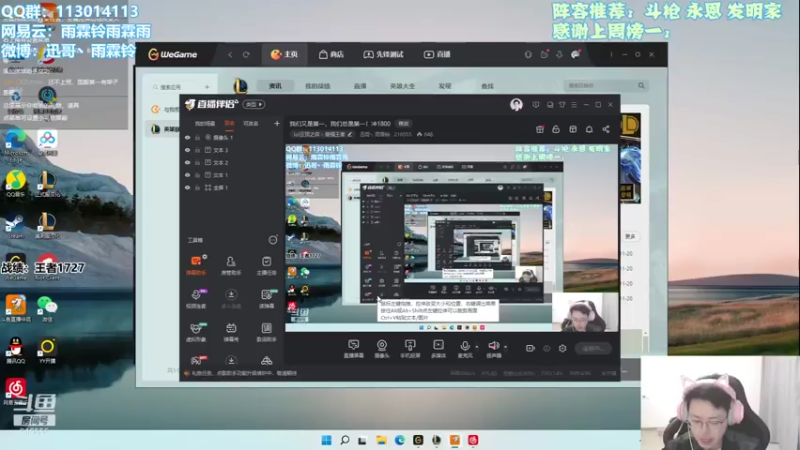Click the panel icon next to the bell

click(x=573, y=129)
